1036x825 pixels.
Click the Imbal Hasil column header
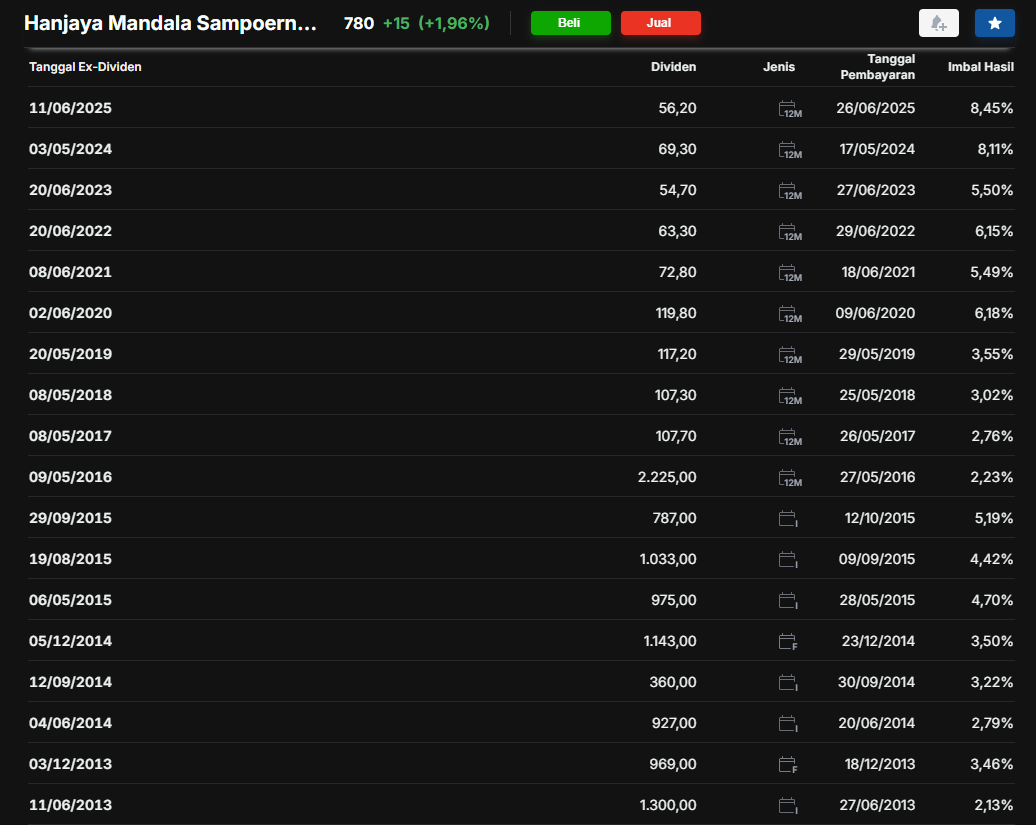click(980, 67)
